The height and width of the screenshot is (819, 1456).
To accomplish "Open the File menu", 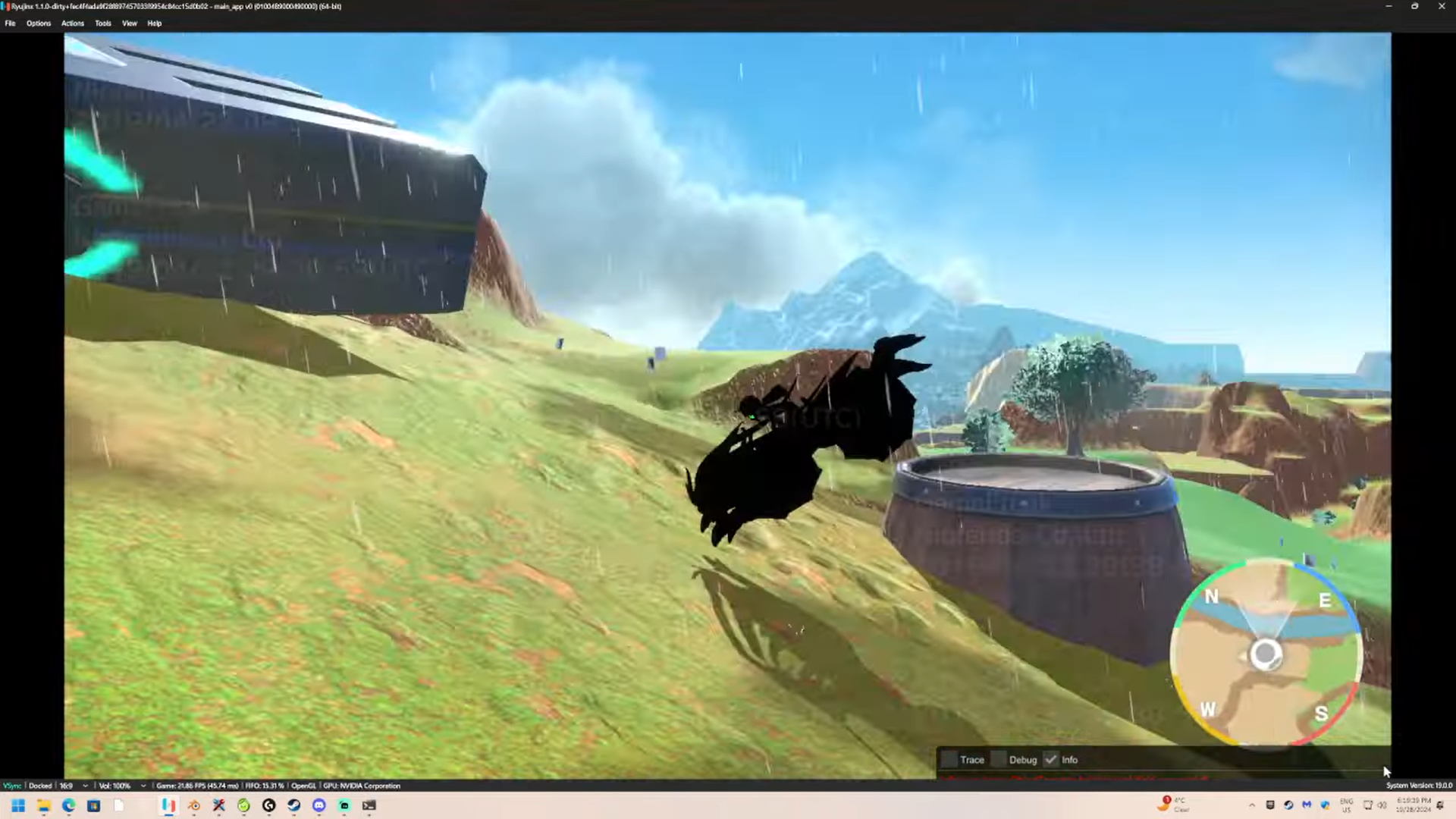I will point(10,24).
